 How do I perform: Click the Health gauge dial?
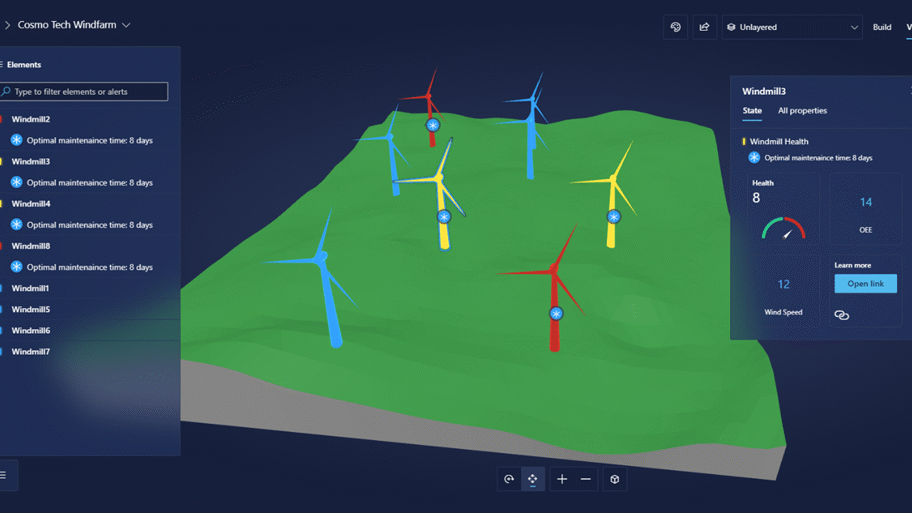pyautogui.click(x=783, y=228)
